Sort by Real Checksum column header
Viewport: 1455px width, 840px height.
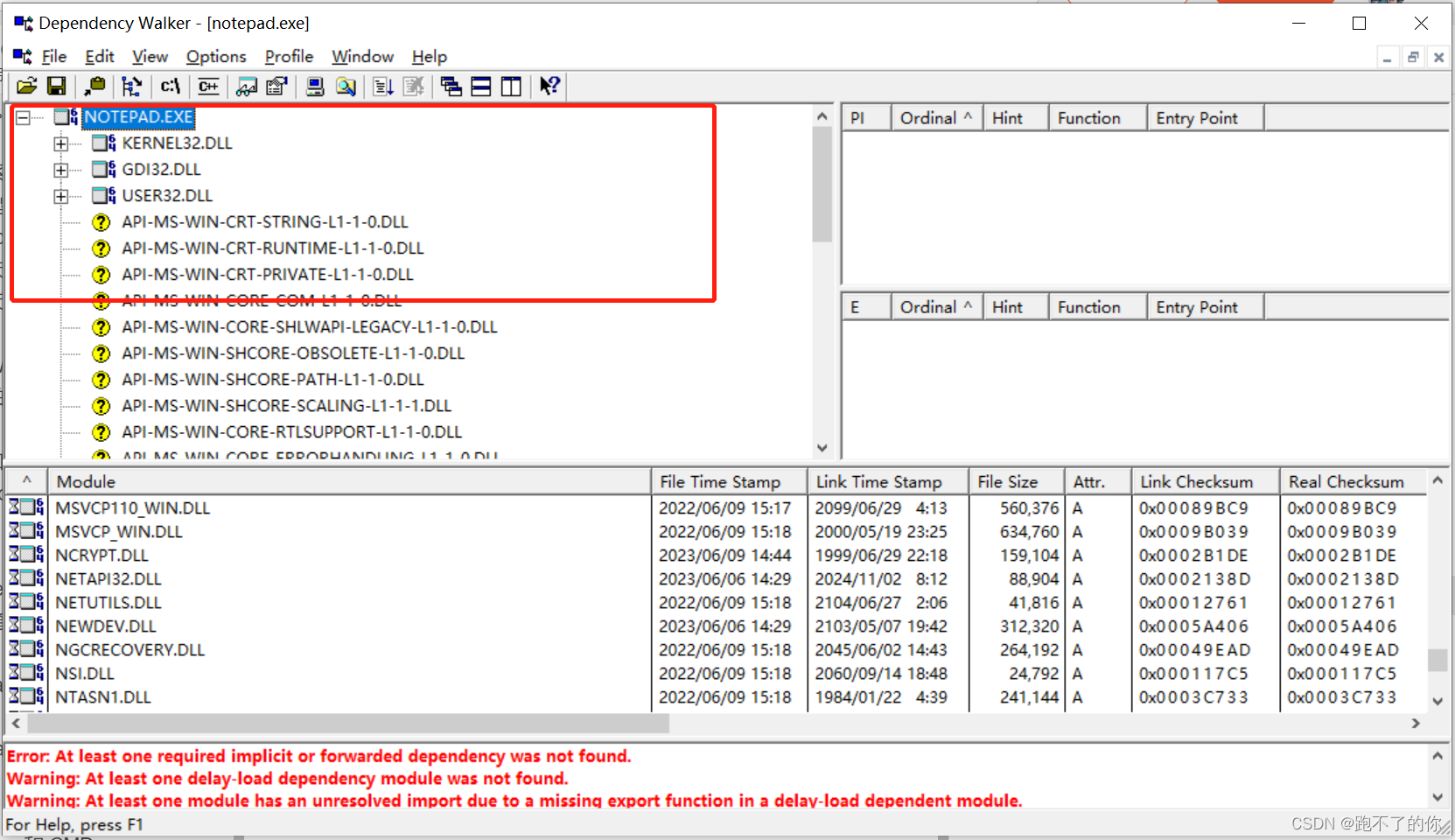pyautogui.click(x=1353, y=481)
